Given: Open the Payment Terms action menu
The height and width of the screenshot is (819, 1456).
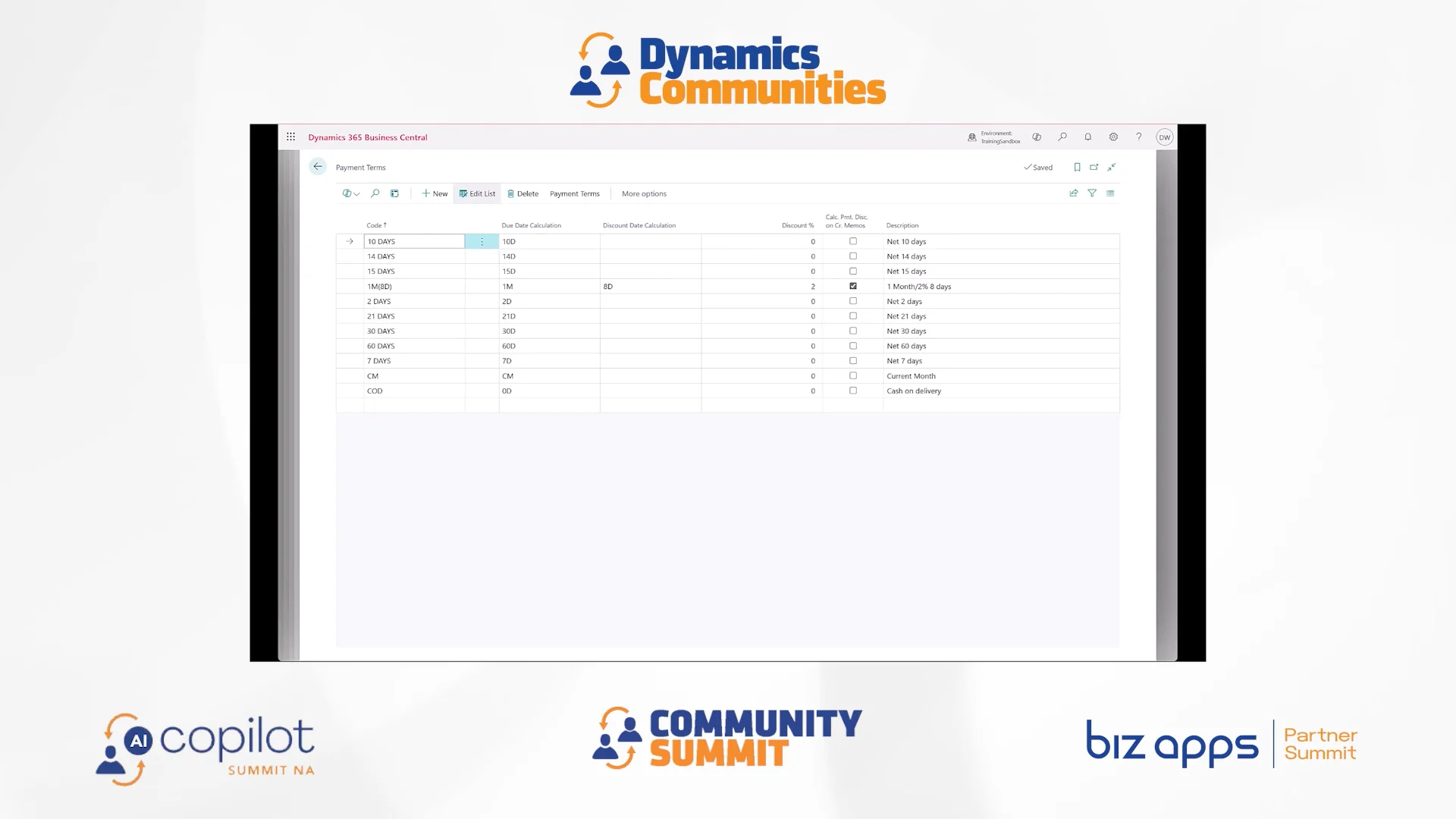Looking at the screenshot, I should coord(574,193).
